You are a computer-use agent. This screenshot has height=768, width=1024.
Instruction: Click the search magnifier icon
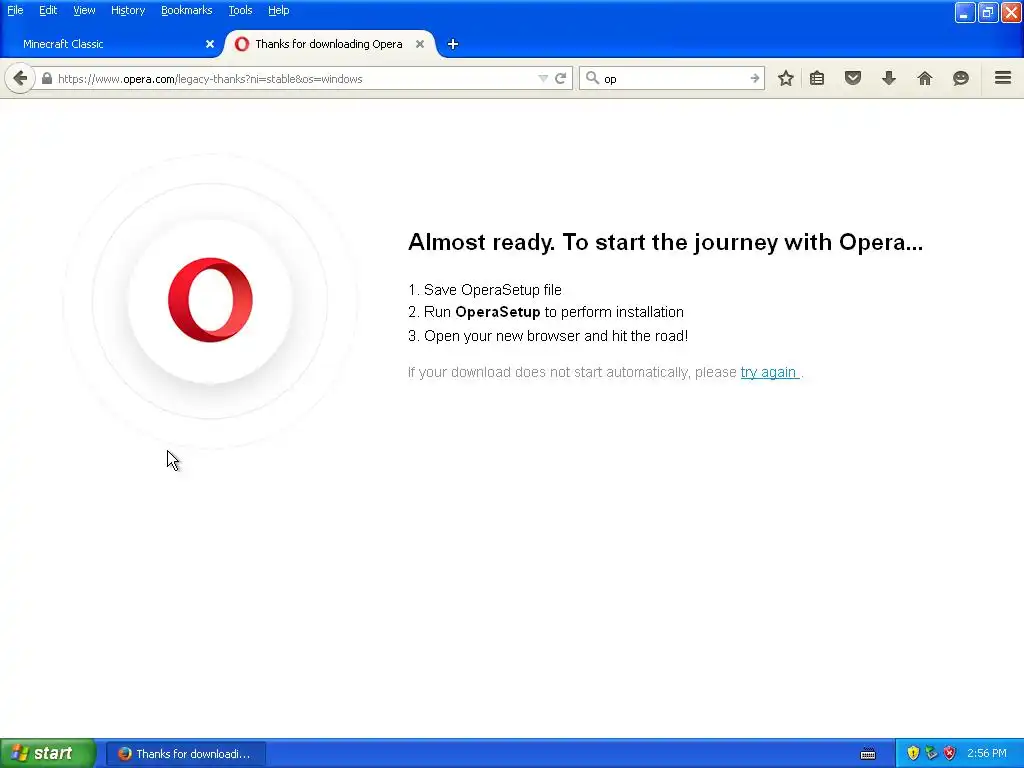(x=592, y=78)
